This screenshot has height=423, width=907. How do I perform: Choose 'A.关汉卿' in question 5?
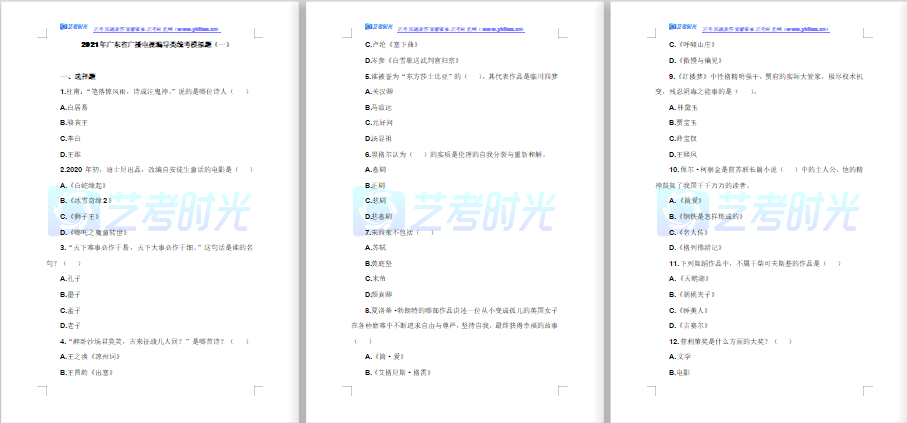(378, 91)
